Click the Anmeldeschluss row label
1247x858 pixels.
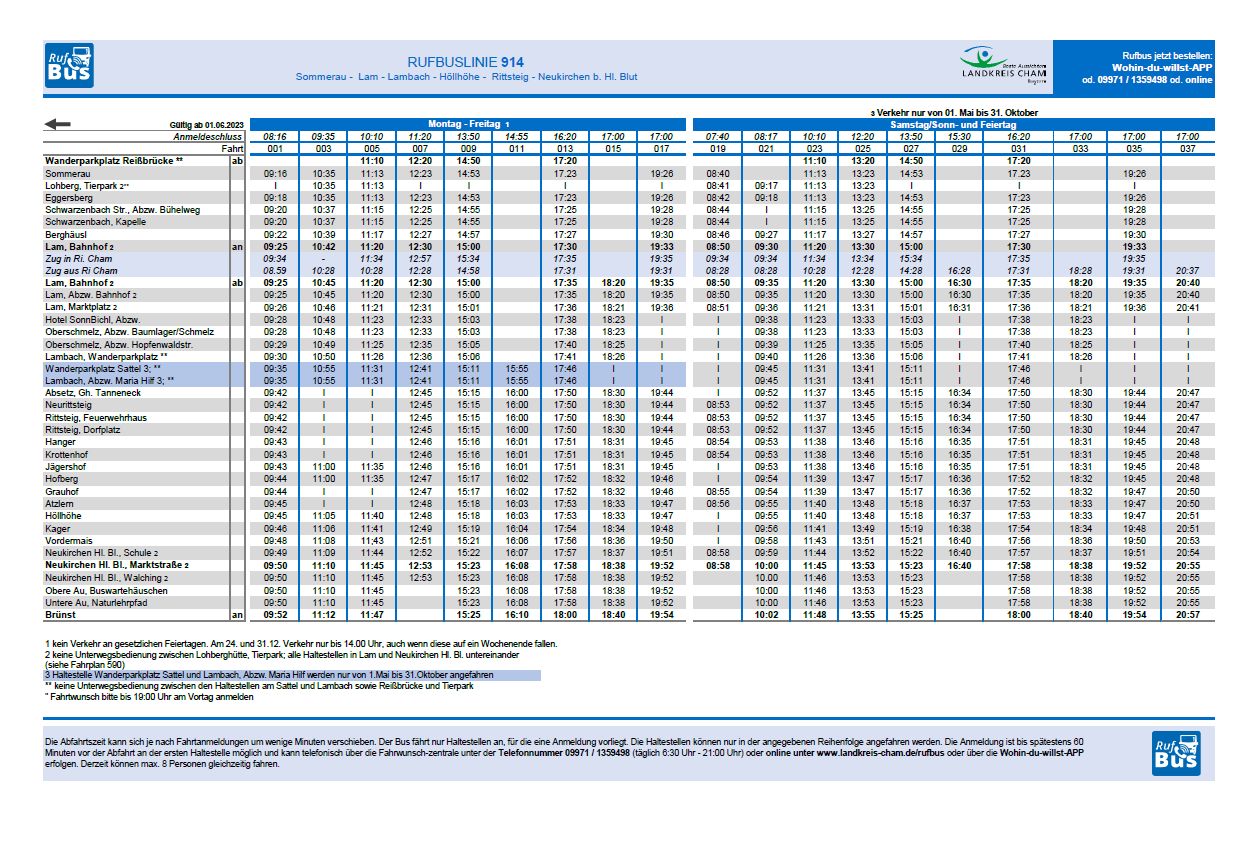[209, 136]
